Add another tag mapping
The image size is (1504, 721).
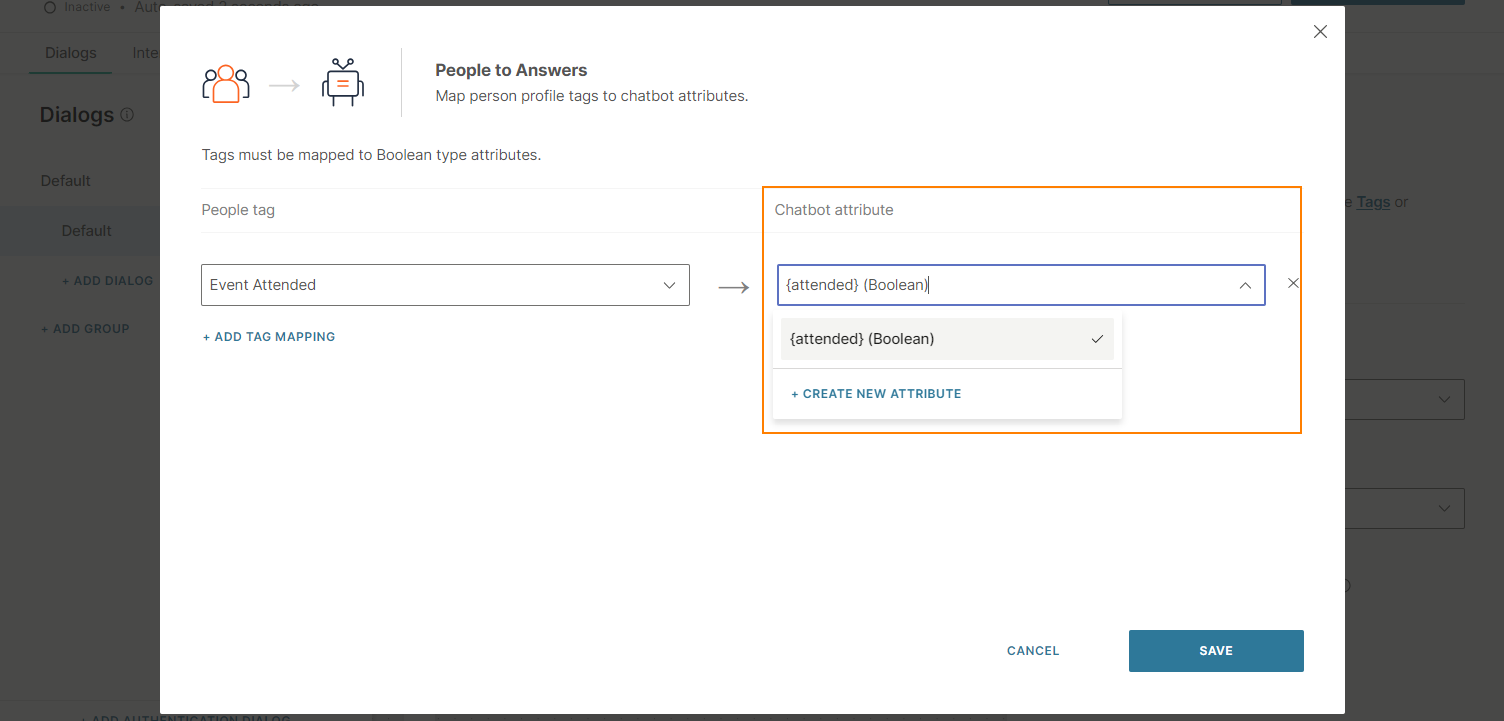click(x=269, y=337)
